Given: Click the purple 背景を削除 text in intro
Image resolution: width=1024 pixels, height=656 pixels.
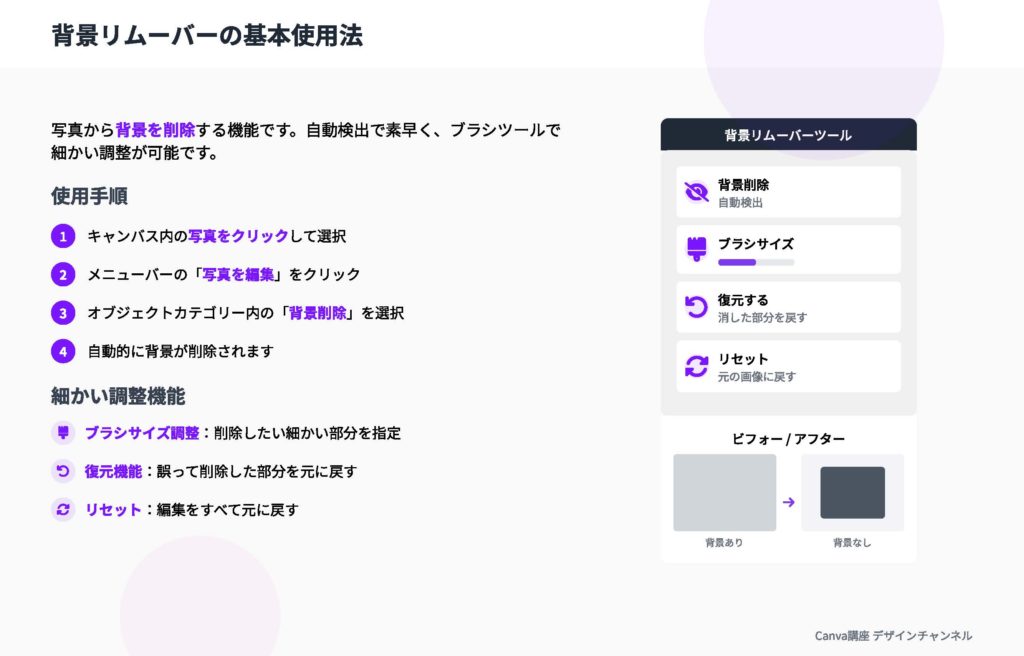Looking at the screenshot, I should [x=155, y=130].
